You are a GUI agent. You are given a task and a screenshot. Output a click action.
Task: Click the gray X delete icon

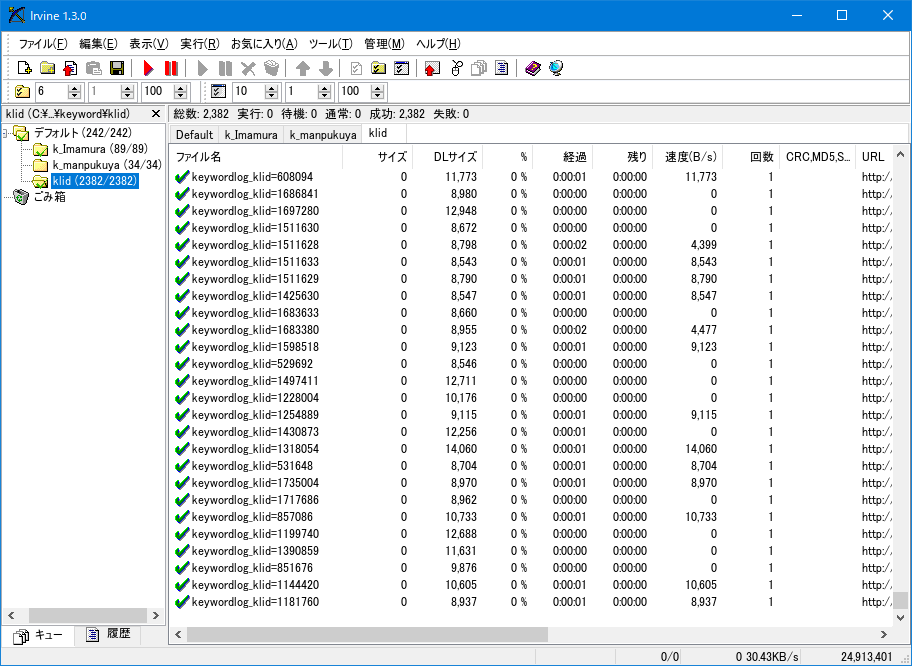248,69
